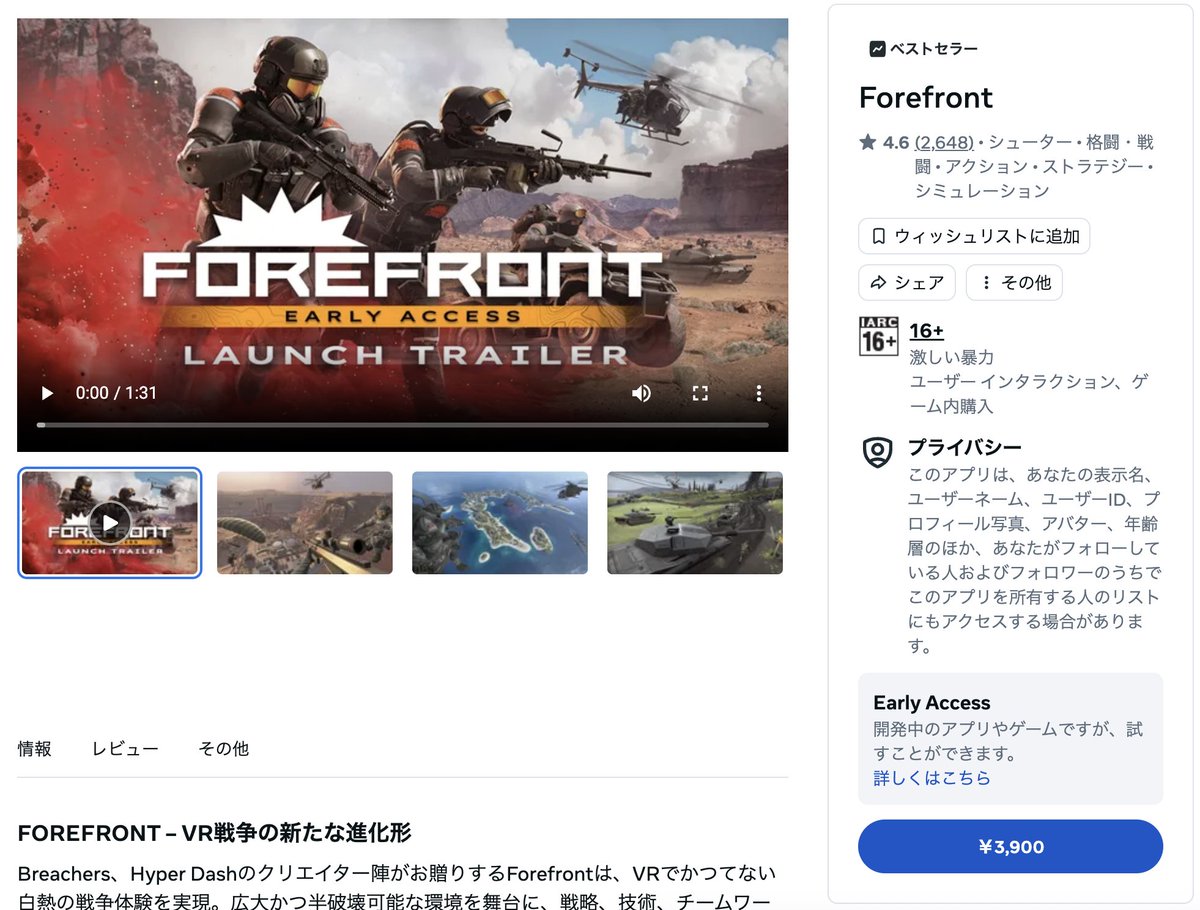1200x910 pixels.
Task: Select the launch trailer thumbnail
Action: pyautogui.click(x=110, y=523)
